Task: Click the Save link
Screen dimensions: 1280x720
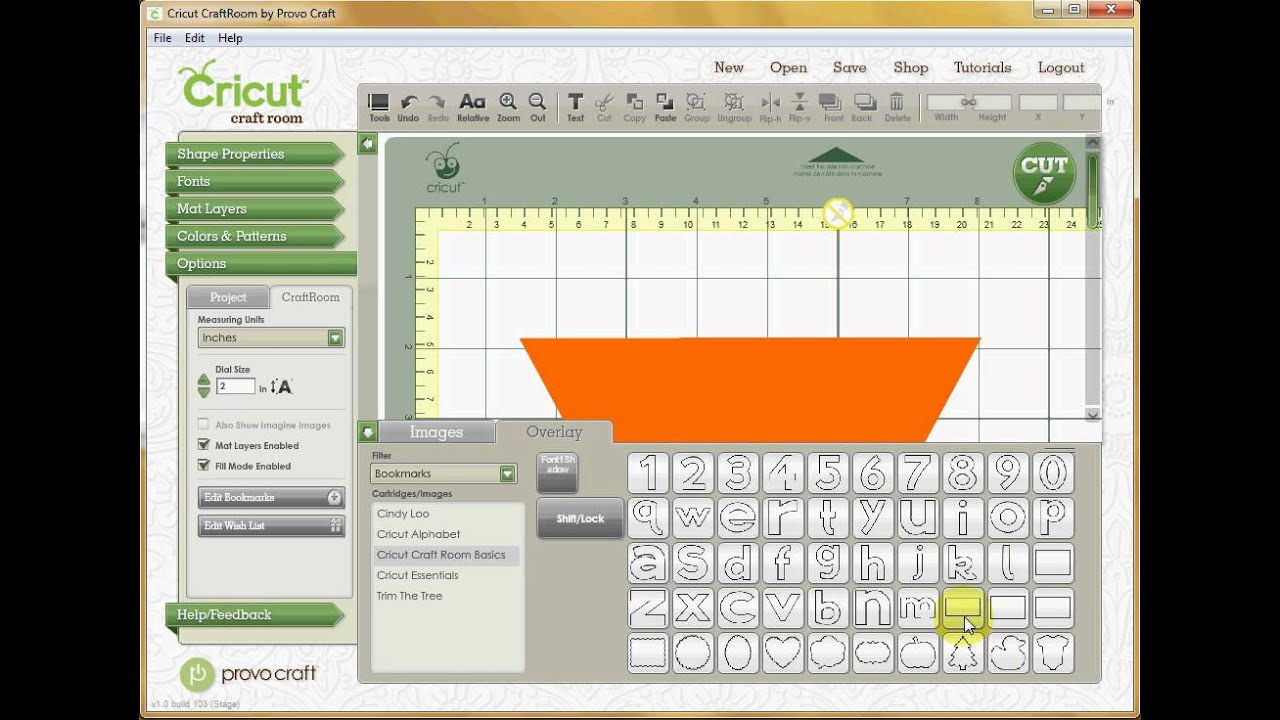Action: coord(850,68)
